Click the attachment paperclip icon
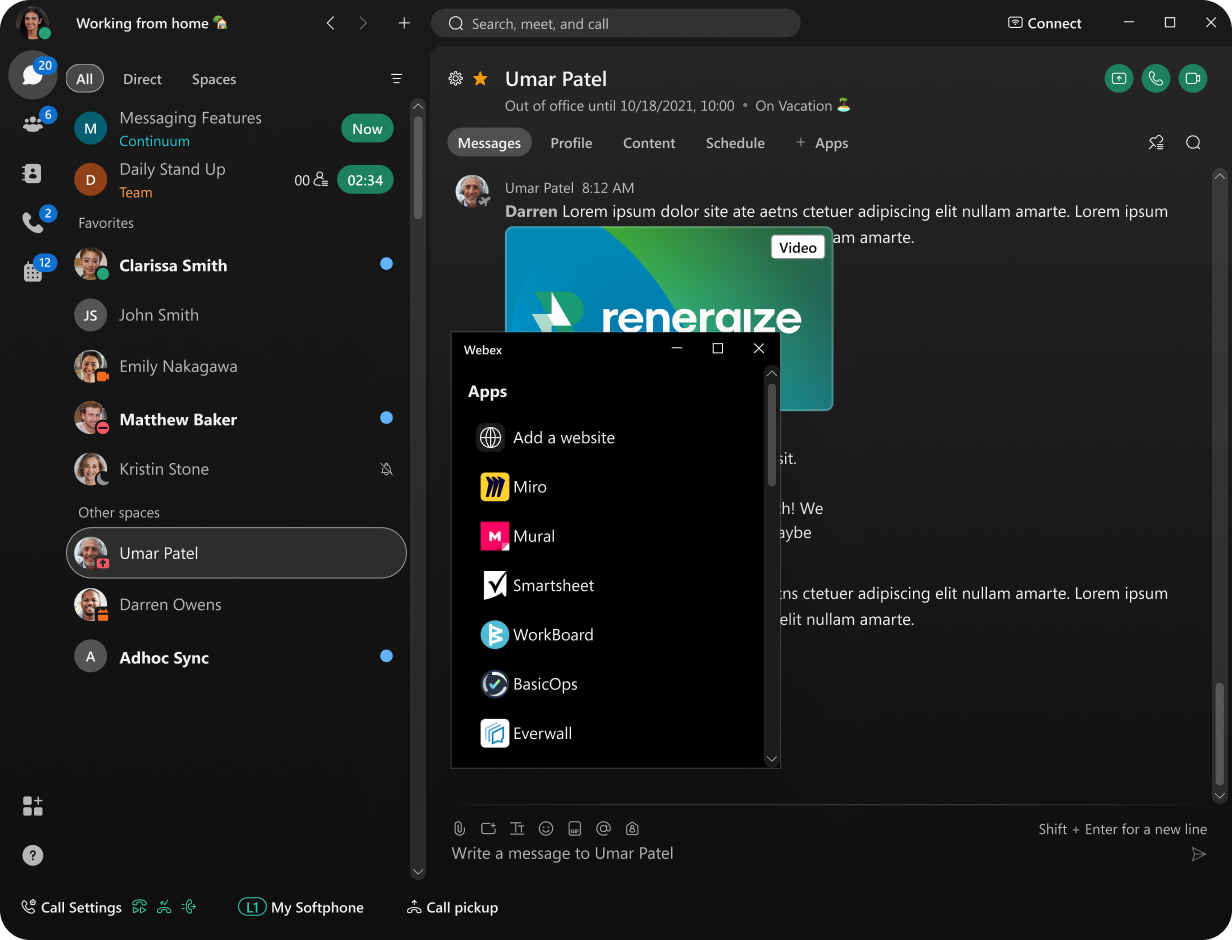This screenshot has height=940, width=1232. (x=460, y=828)
